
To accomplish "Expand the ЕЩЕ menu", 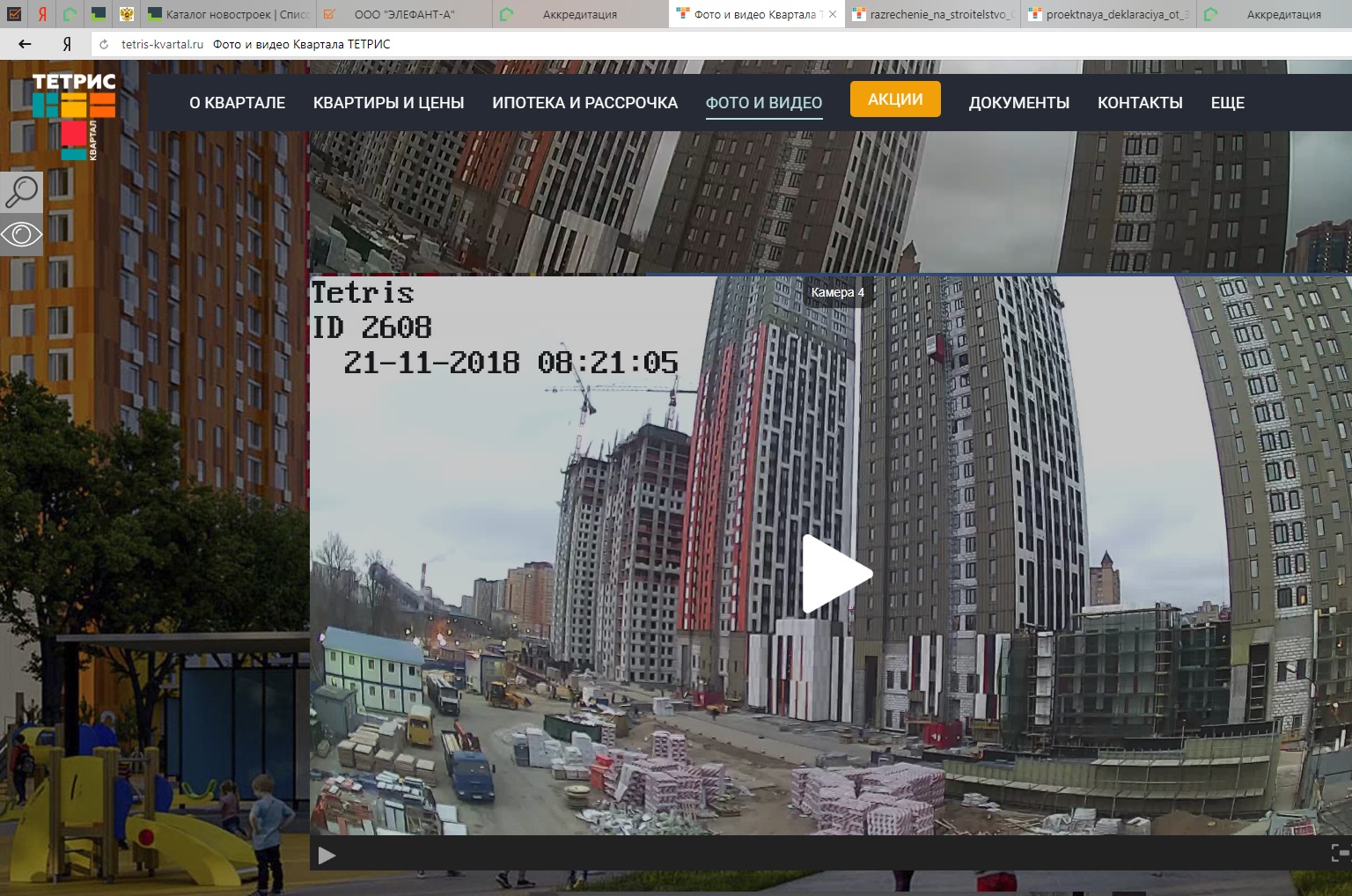I will [x=1228, y=103].
